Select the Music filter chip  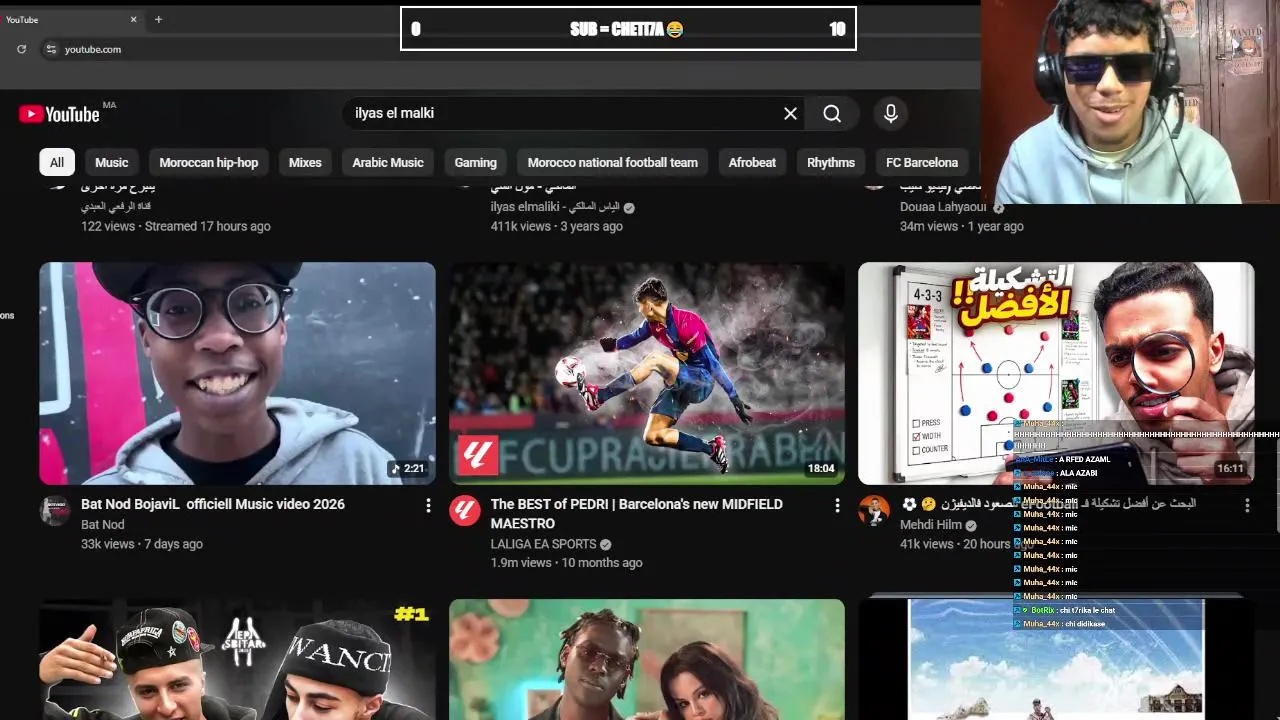(x=112, y=162)
